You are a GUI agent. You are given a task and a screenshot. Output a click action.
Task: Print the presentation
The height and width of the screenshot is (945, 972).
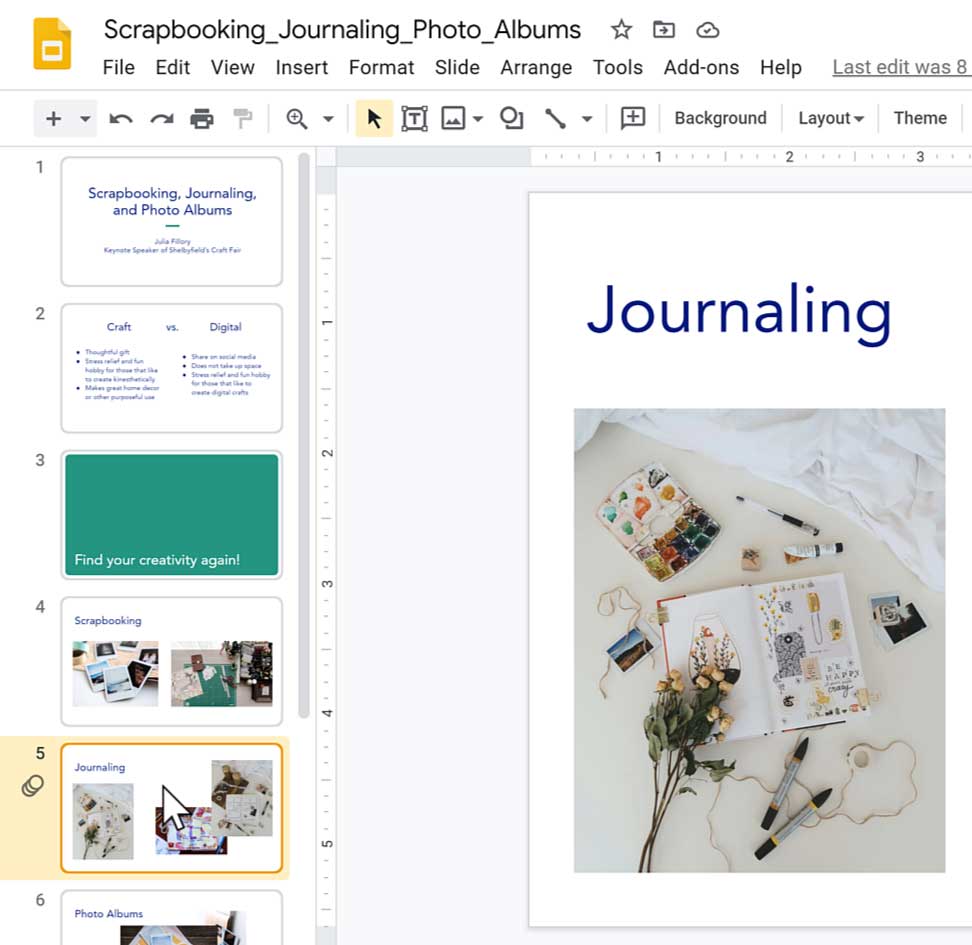coord(201,118)
